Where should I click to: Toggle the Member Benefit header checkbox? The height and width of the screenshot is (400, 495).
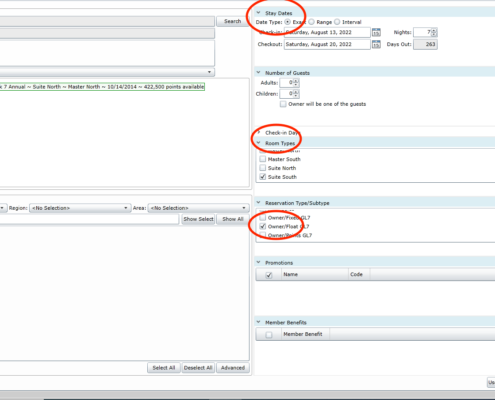click(269, 334)
